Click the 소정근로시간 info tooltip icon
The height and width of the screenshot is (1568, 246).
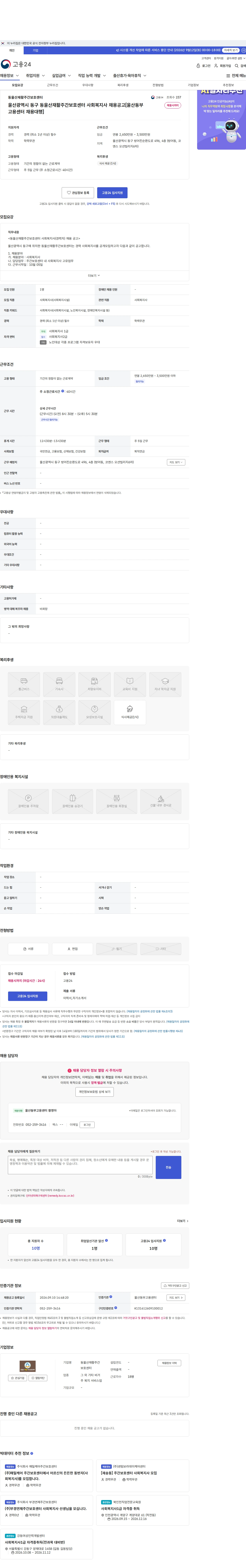coord(63,391)
